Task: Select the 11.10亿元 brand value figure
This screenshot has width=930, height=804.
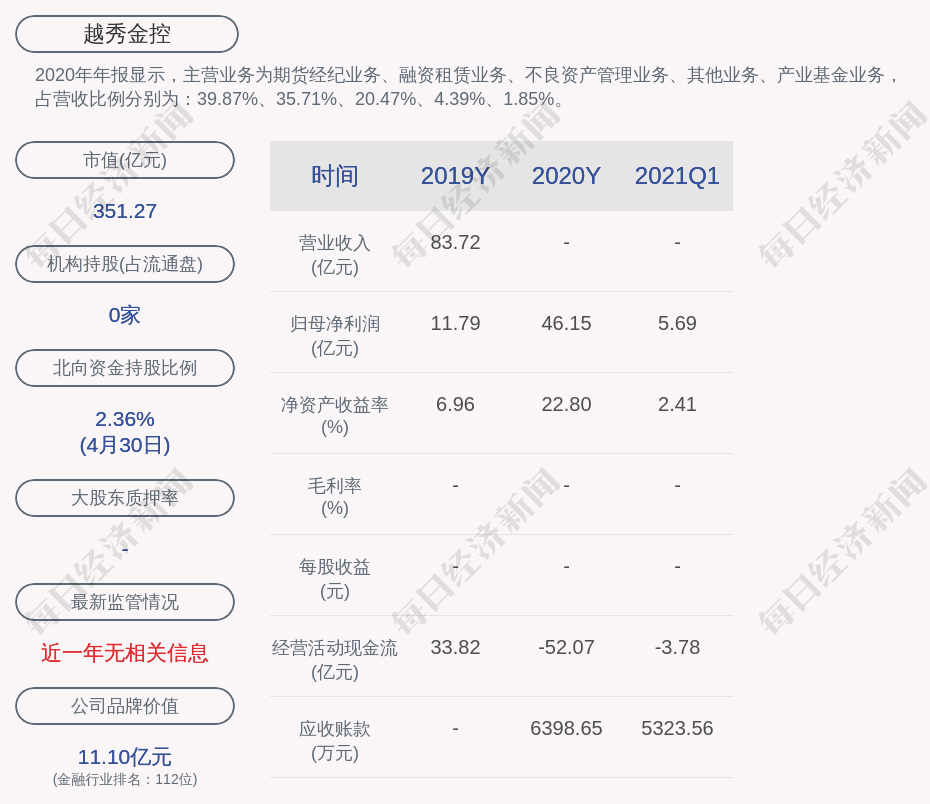Action: [125, 757]
